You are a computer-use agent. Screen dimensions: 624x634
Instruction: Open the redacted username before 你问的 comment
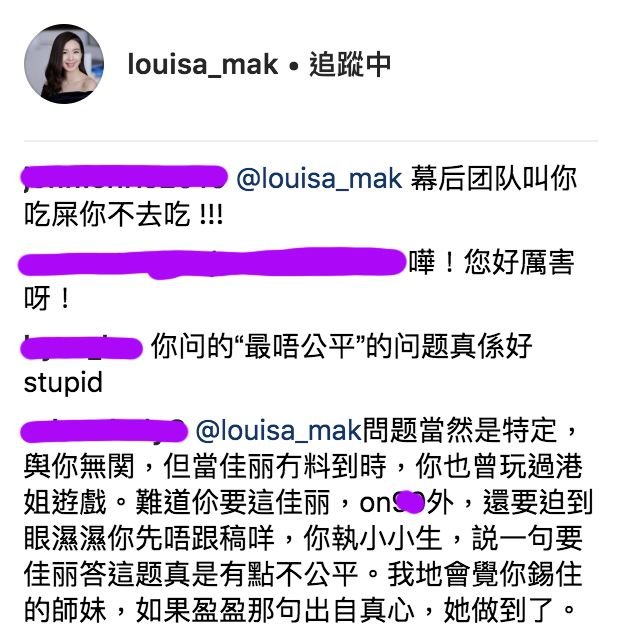[81, 348]
